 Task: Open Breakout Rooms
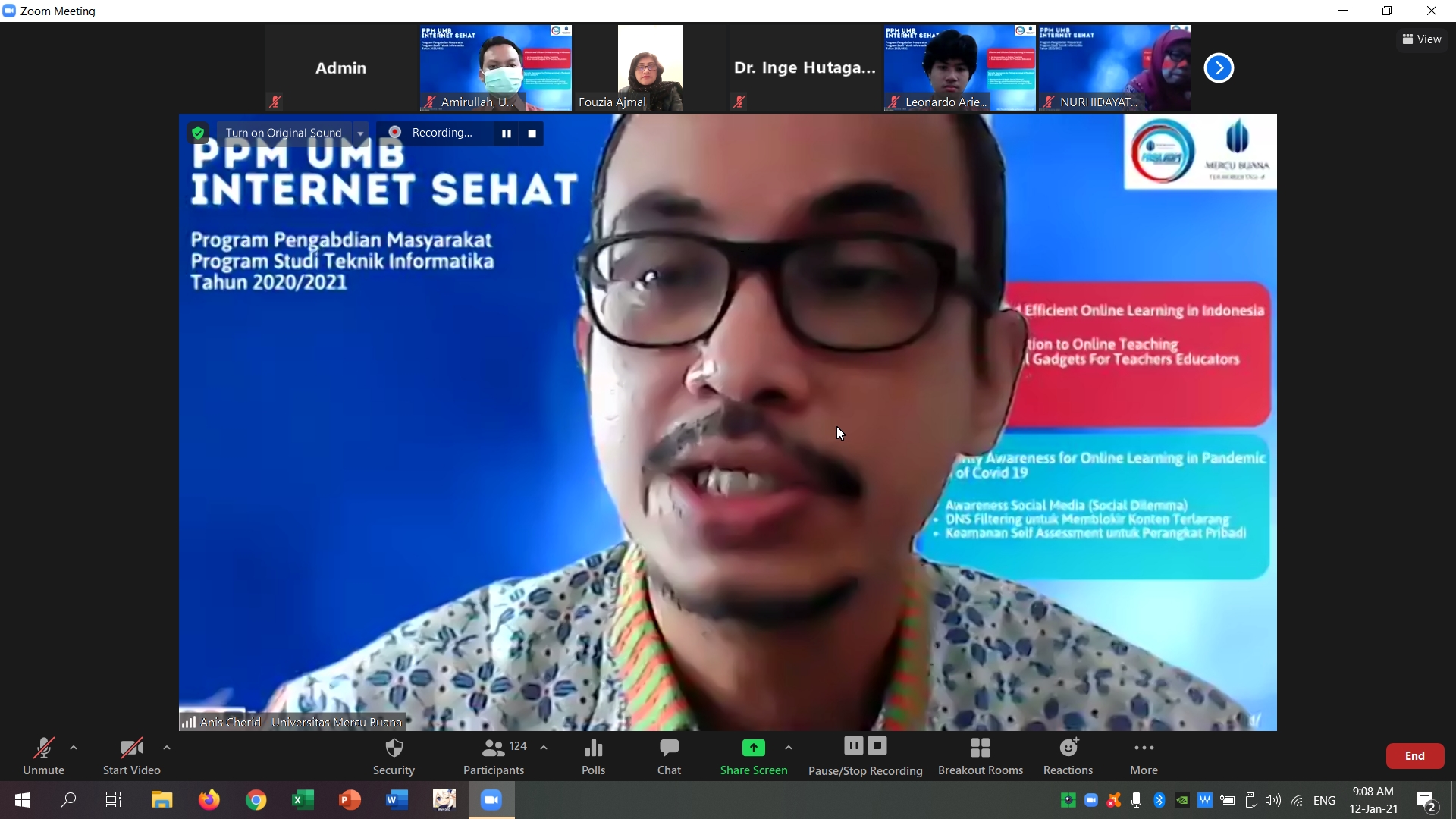[x=980, y=756]
